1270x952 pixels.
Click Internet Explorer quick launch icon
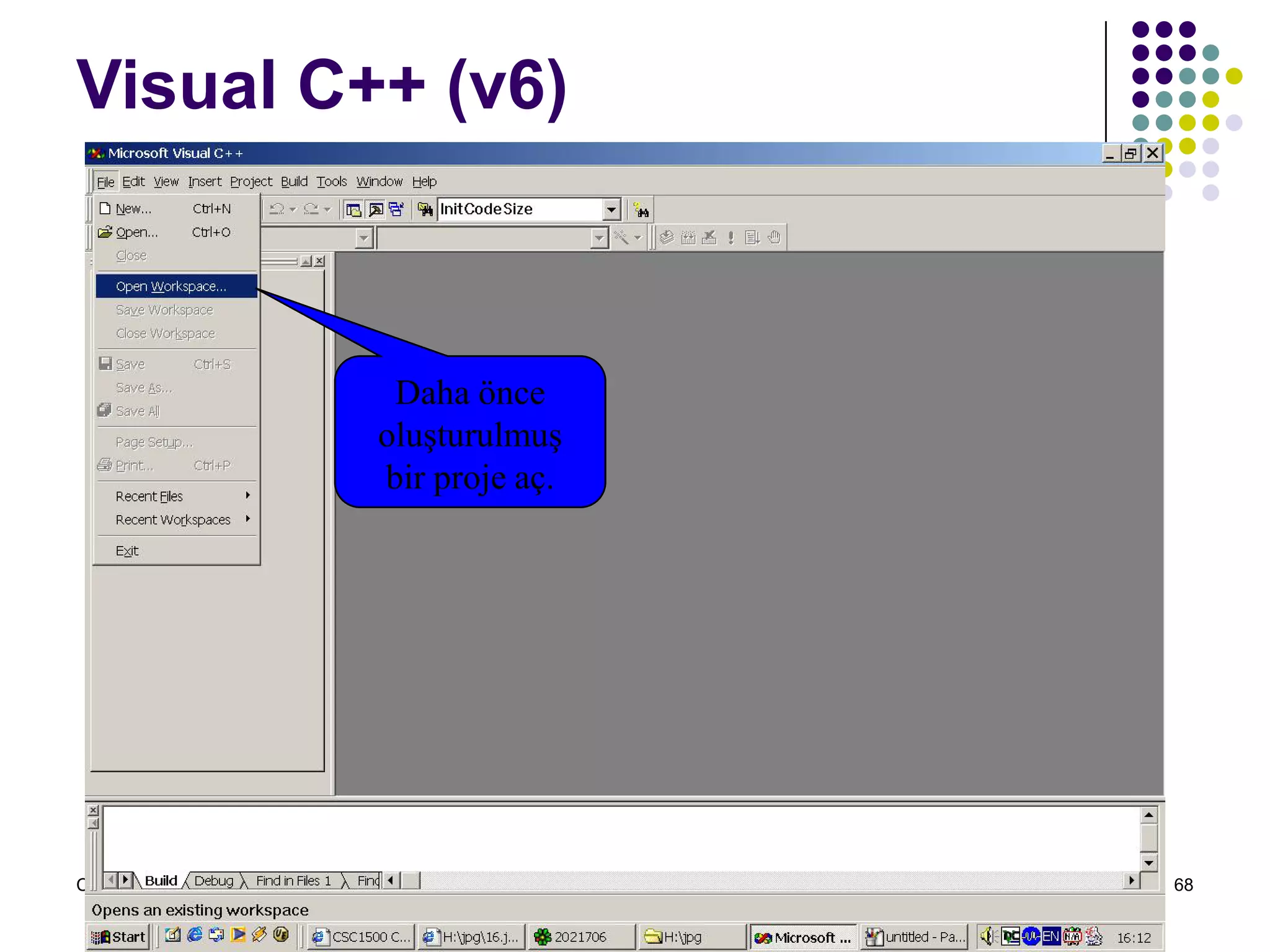coord(195,935)
